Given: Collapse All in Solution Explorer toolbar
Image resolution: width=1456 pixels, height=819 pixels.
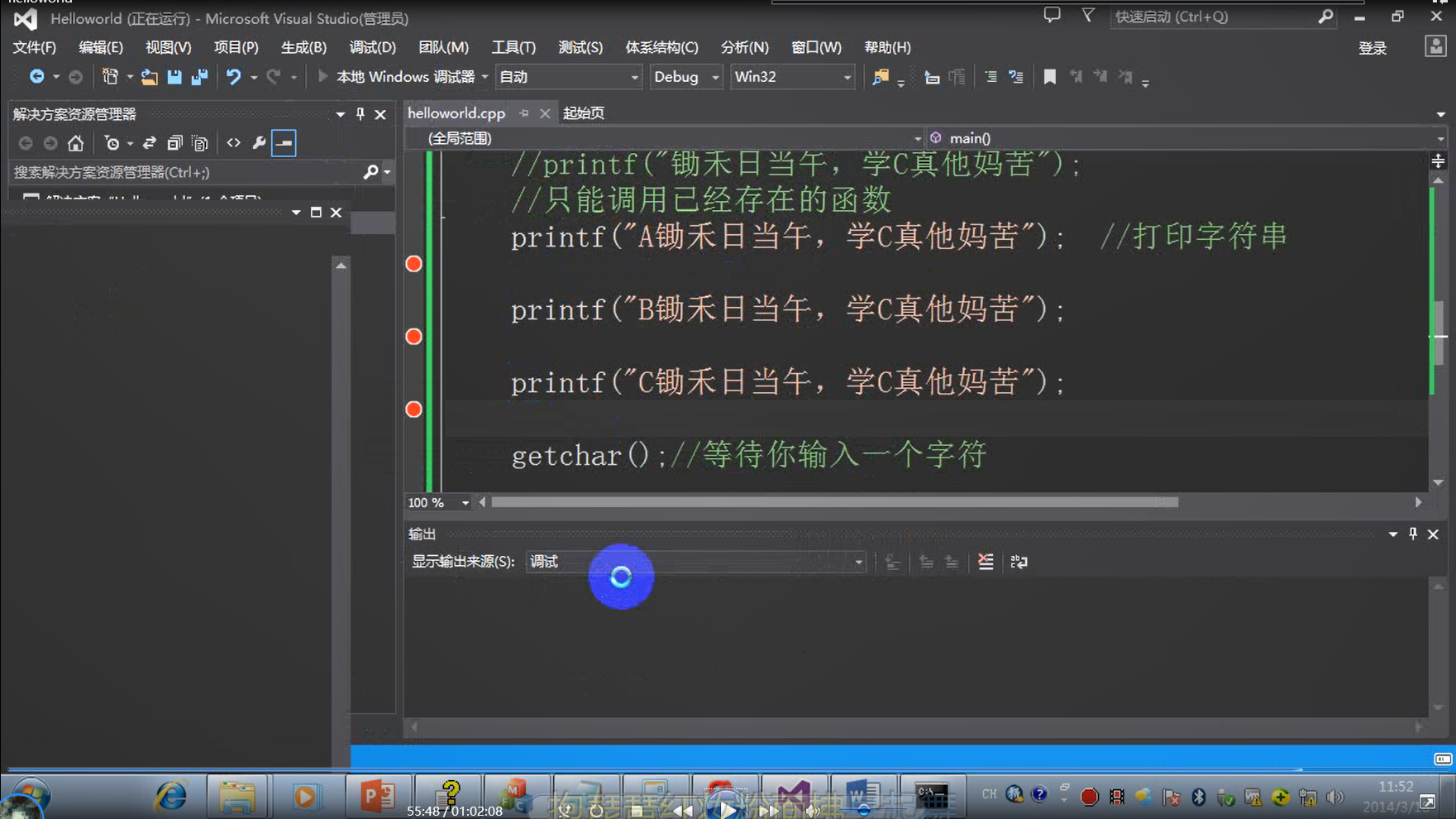Looking at the screenshot, I should click(174, 143).
